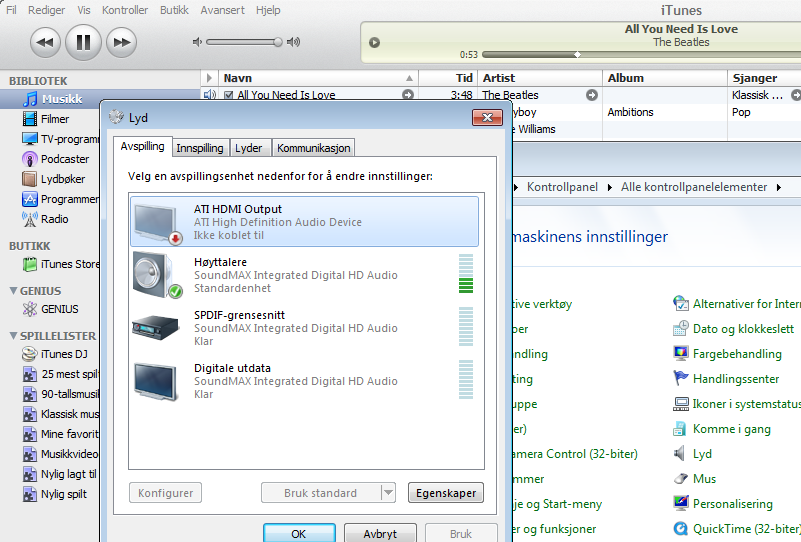This screenshot has height=542, width=801.
Task: Click the arrow next to The Beatles artist
Action: tap(592, 95)
